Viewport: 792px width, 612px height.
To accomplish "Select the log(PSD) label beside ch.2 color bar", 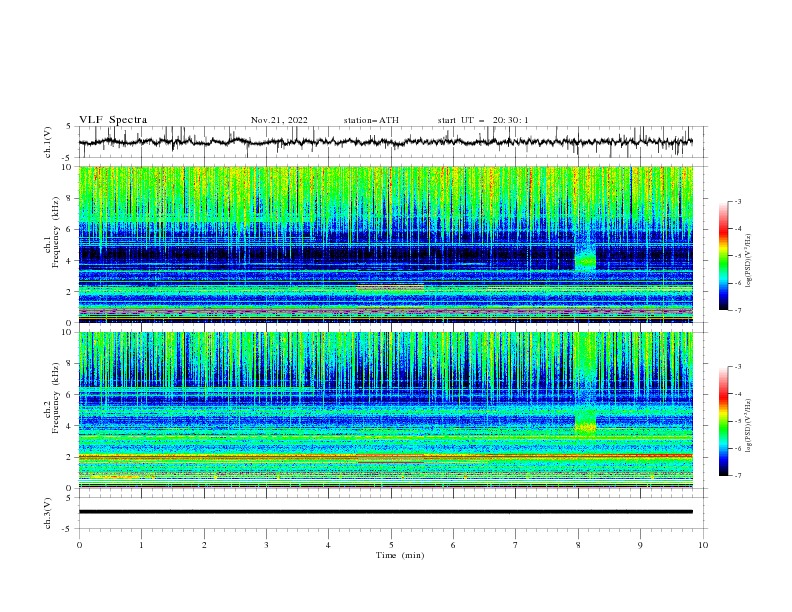I will (x=749, y=426).
